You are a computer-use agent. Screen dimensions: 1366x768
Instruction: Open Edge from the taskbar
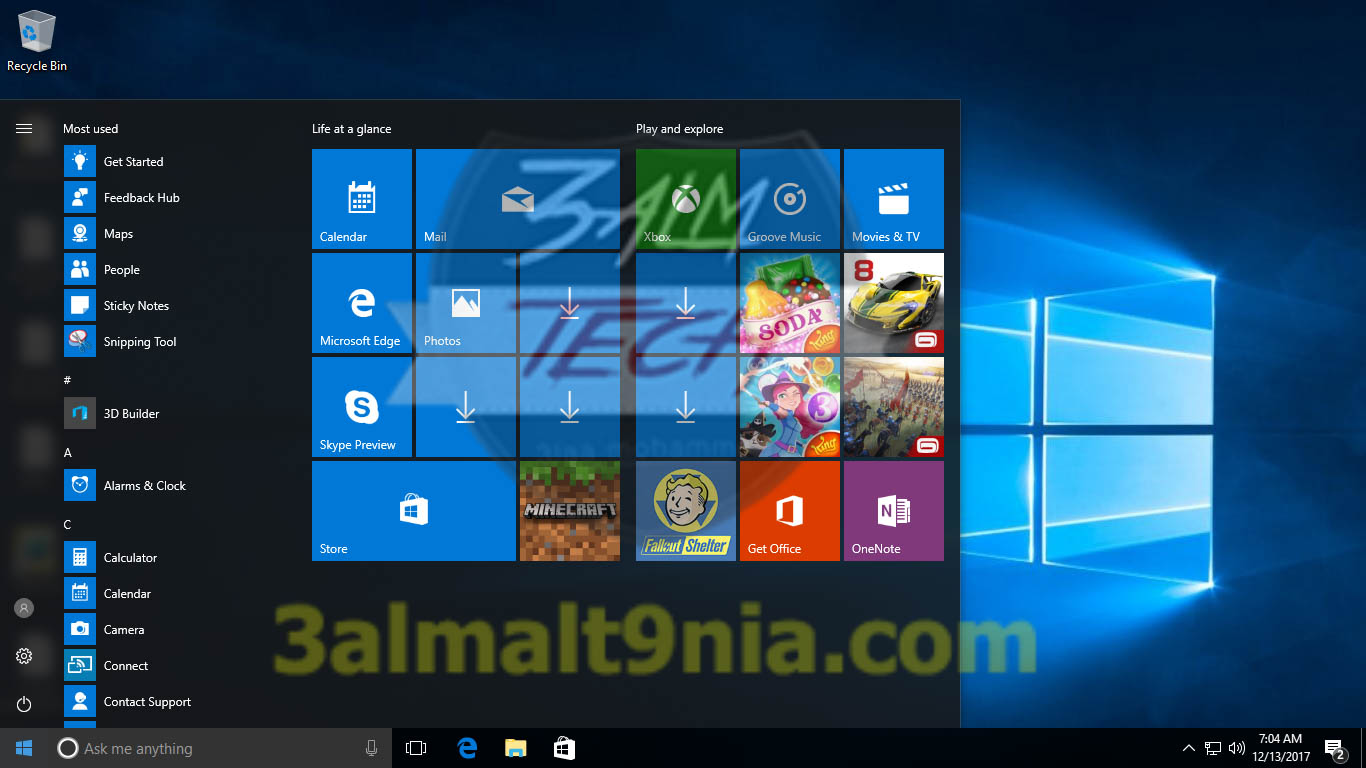467,748
